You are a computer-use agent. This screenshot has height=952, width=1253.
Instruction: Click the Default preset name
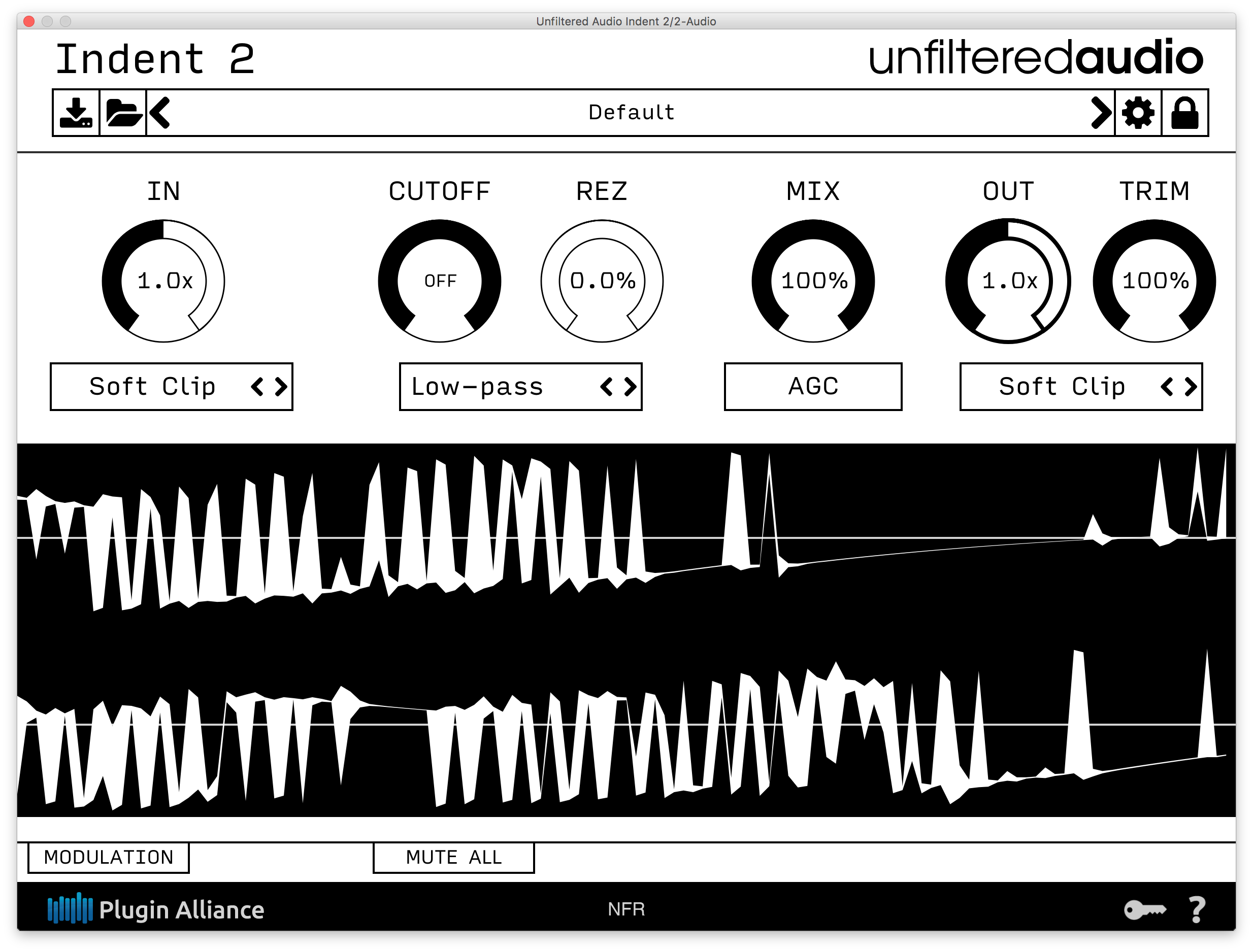[x=631, y=112]
